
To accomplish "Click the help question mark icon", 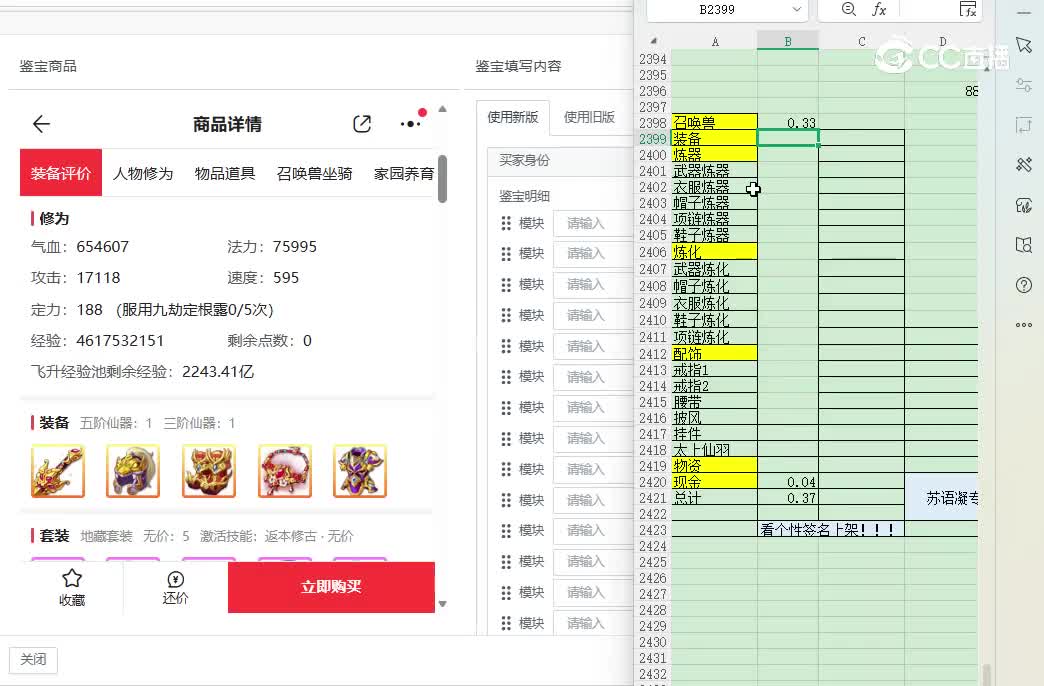I will click(x=1023, y=285).
